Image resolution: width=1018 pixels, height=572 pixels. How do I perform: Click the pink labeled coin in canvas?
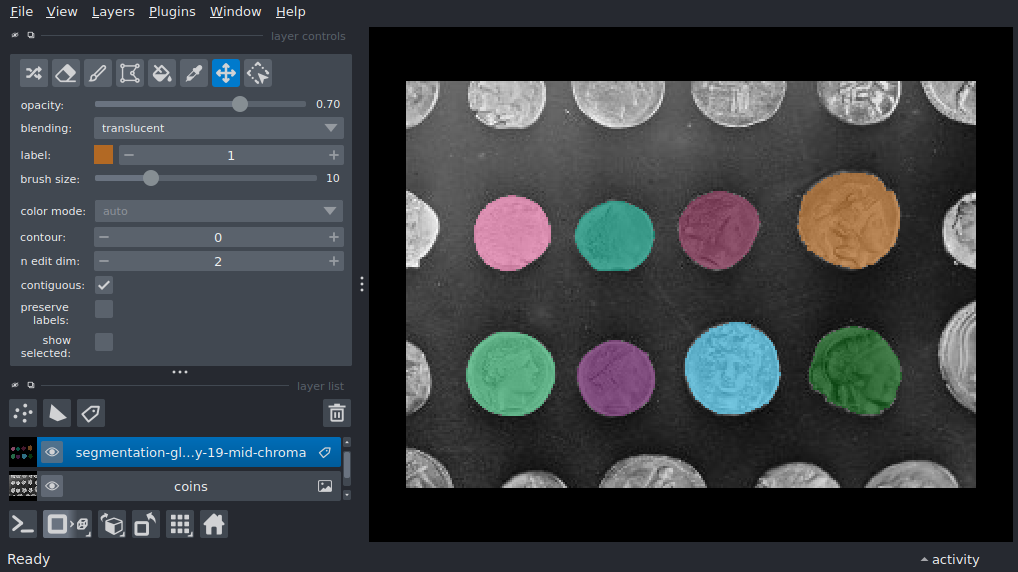click(x=512, y=233)
